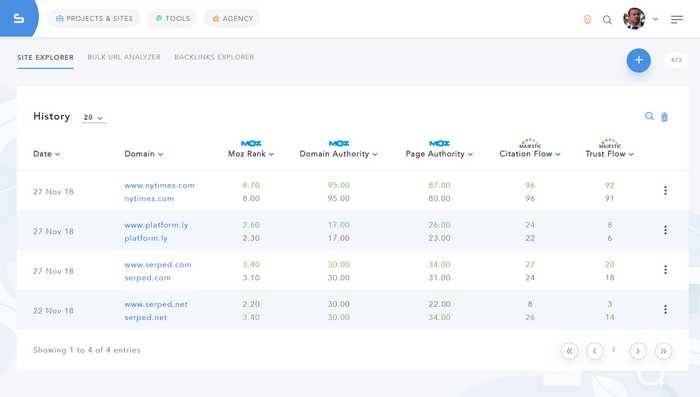Click Moz logo above Domain Authority
Image resolution: width=700 pixels, height=397 pixels.
(x=339, y=143)
